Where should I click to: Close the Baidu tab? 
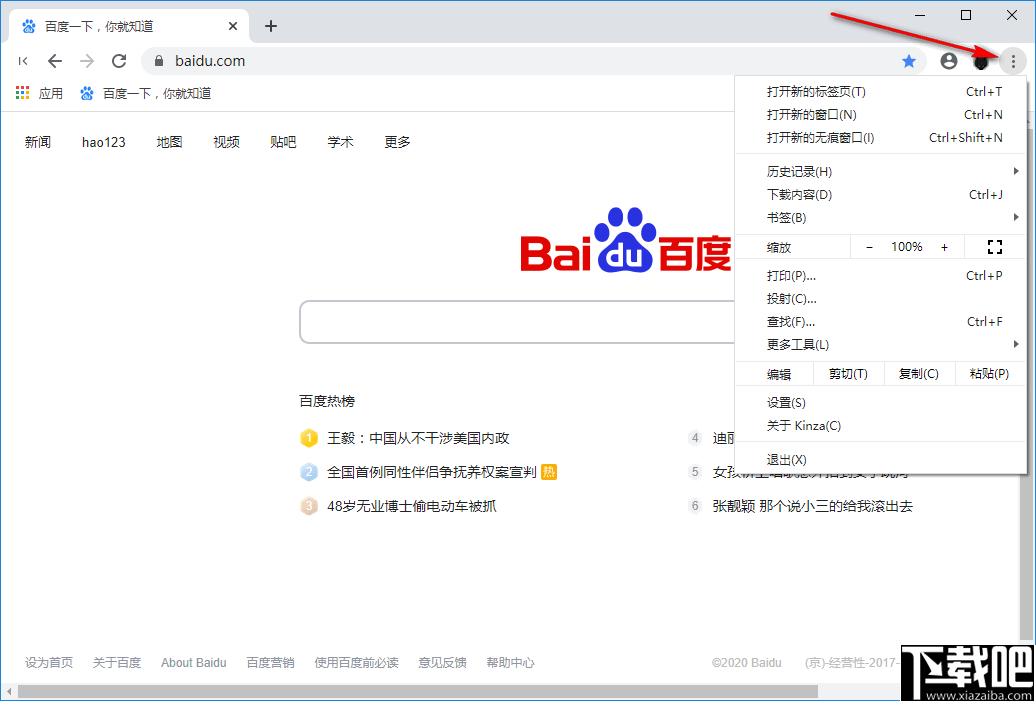(x=233, y=26)
